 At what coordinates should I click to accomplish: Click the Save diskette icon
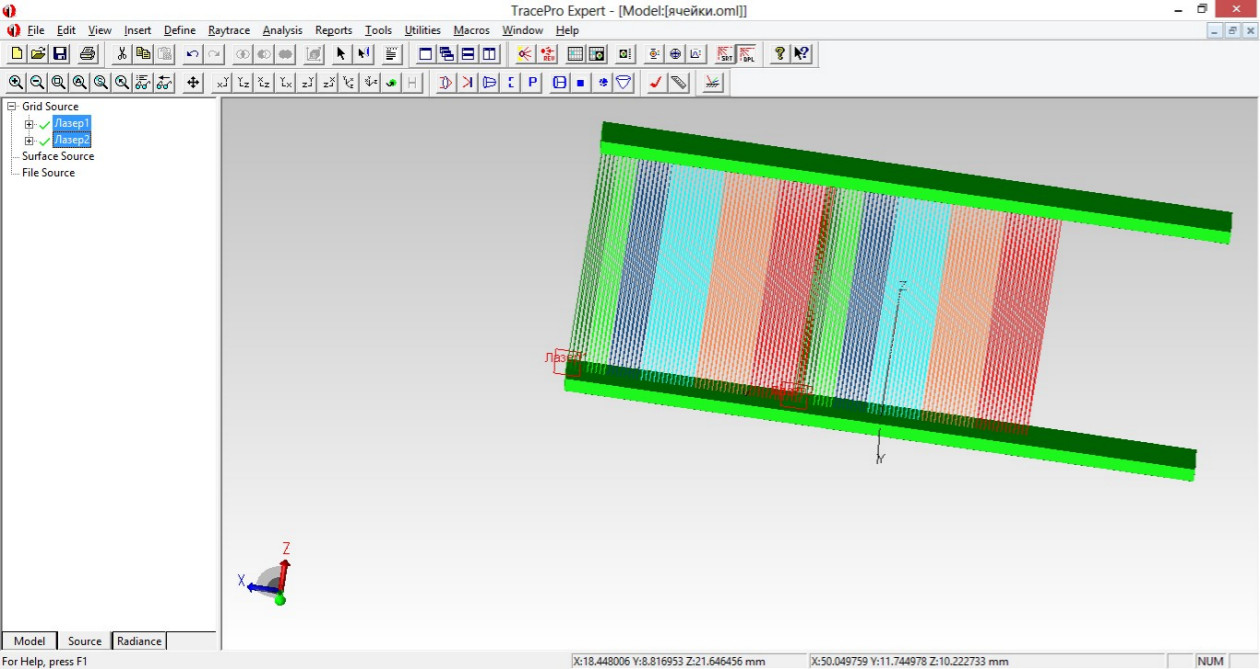click(x=60, y=54)
